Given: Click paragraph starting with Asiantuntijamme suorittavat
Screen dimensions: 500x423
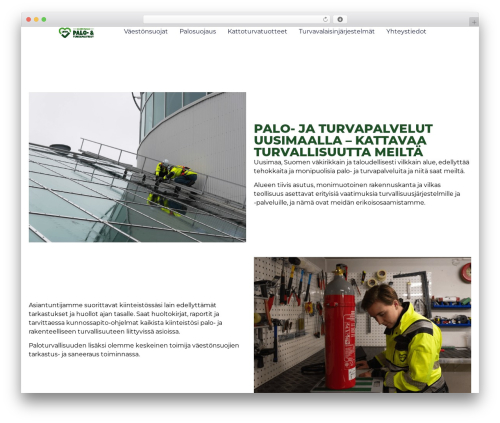Looking at the screenshot, I should point(125,318).
